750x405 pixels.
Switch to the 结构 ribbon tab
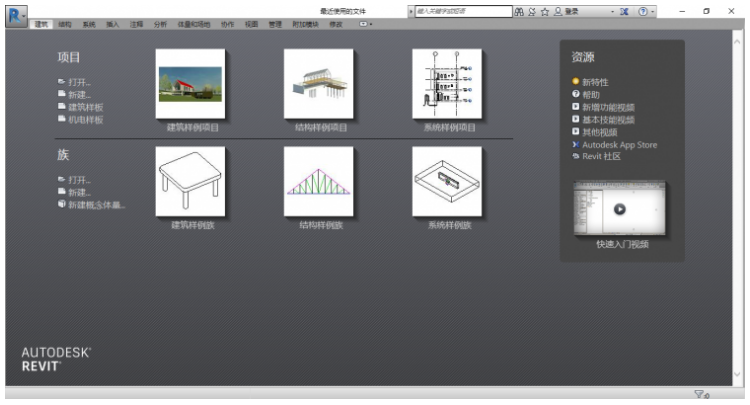[65, 23]
